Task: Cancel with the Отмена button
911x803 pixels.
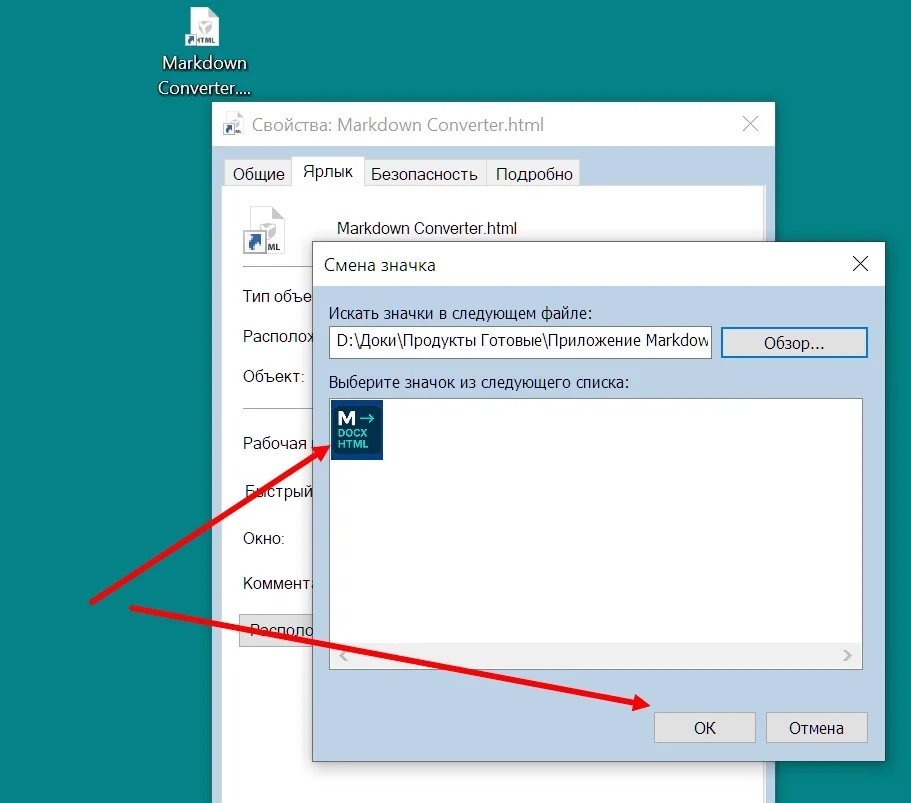Action: point(816,728)
